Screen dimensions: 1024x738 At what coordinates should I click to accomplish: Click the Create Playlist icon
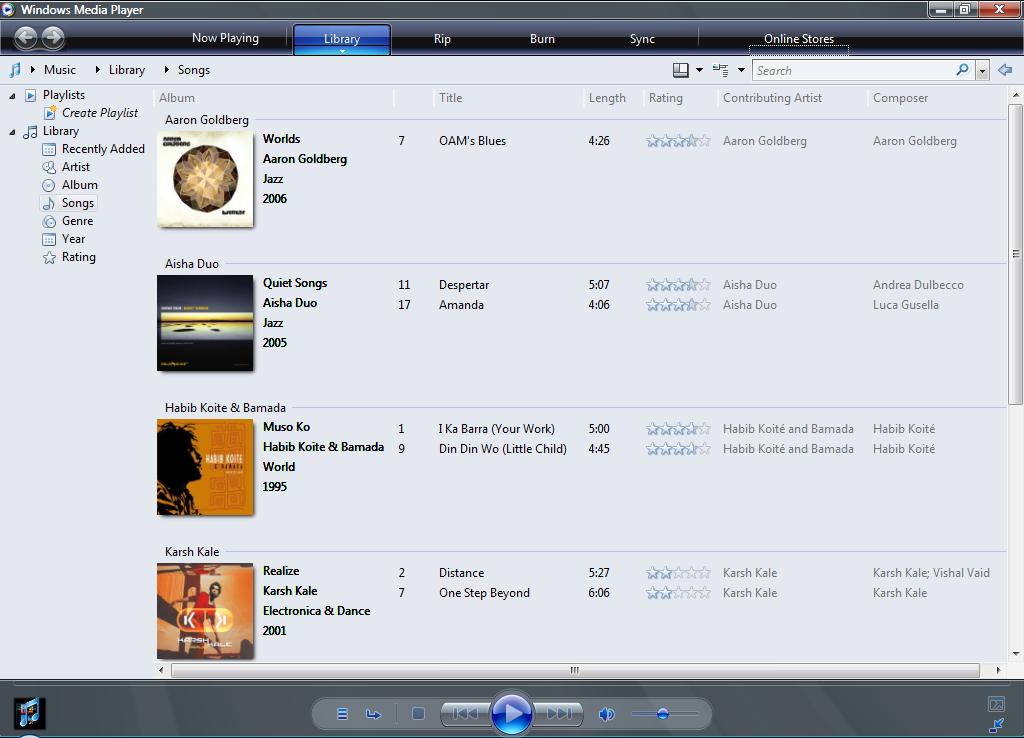pyautogui.click(x=50, y=113)
